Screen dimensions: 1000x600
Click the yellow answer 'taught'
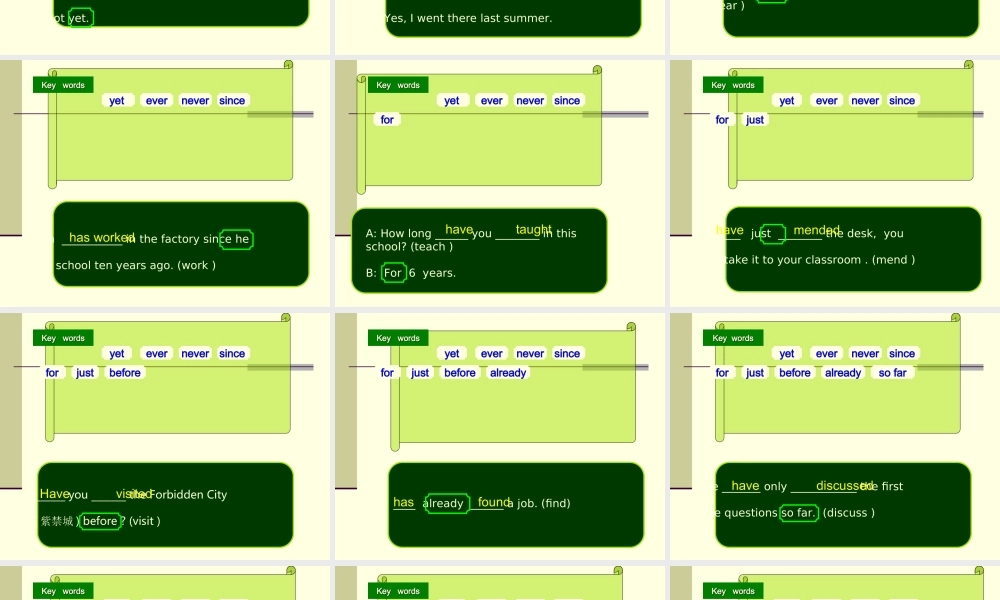533,230
